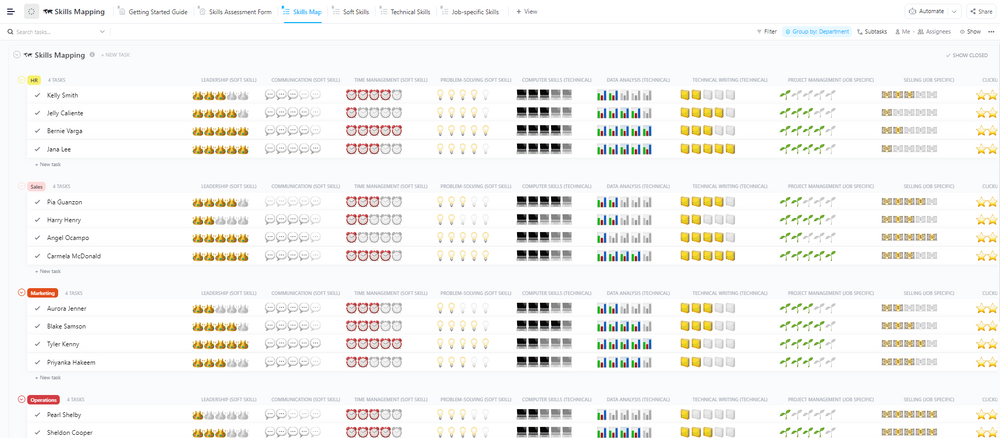The width and height of the screenshot is (1000, 438).
Task: Open the three-dot more options menu
Action: [990, 31]
